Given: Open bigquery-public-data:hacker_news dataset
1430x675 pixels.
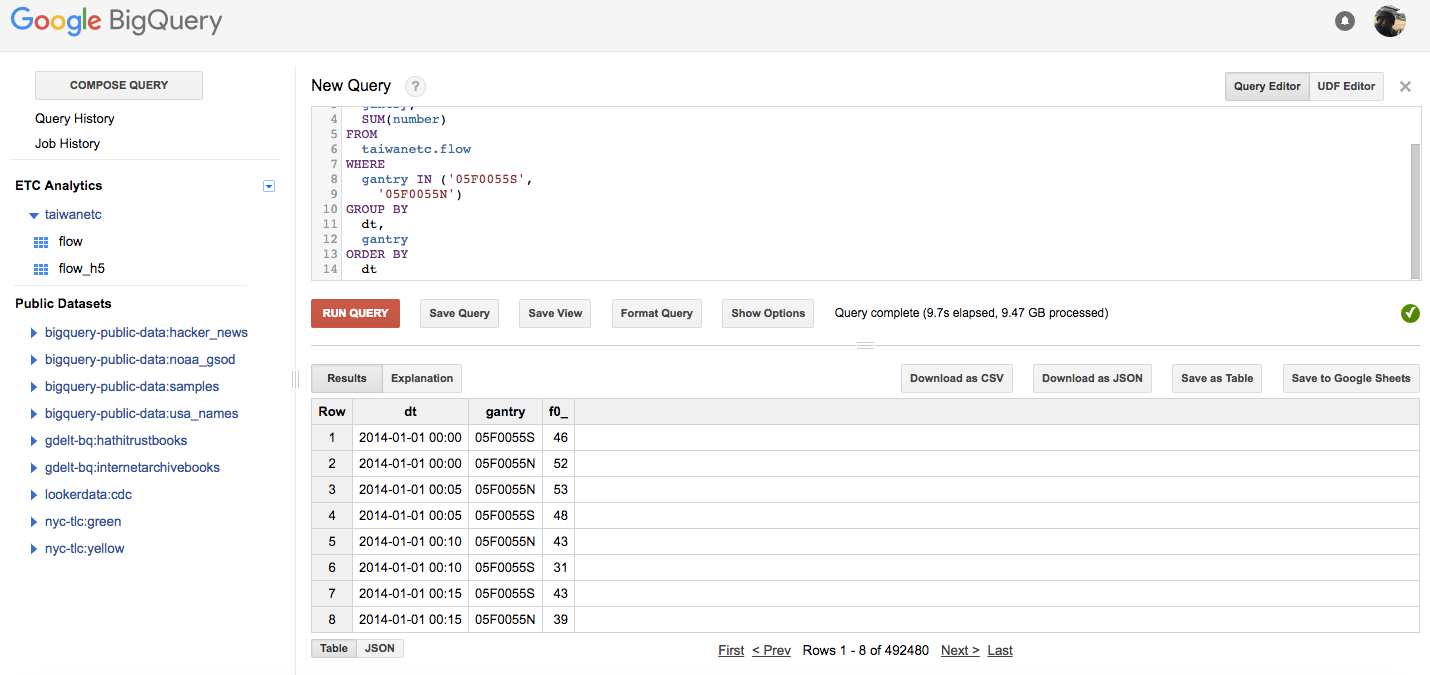Looking at the screenshot, I should click(146, 332).
